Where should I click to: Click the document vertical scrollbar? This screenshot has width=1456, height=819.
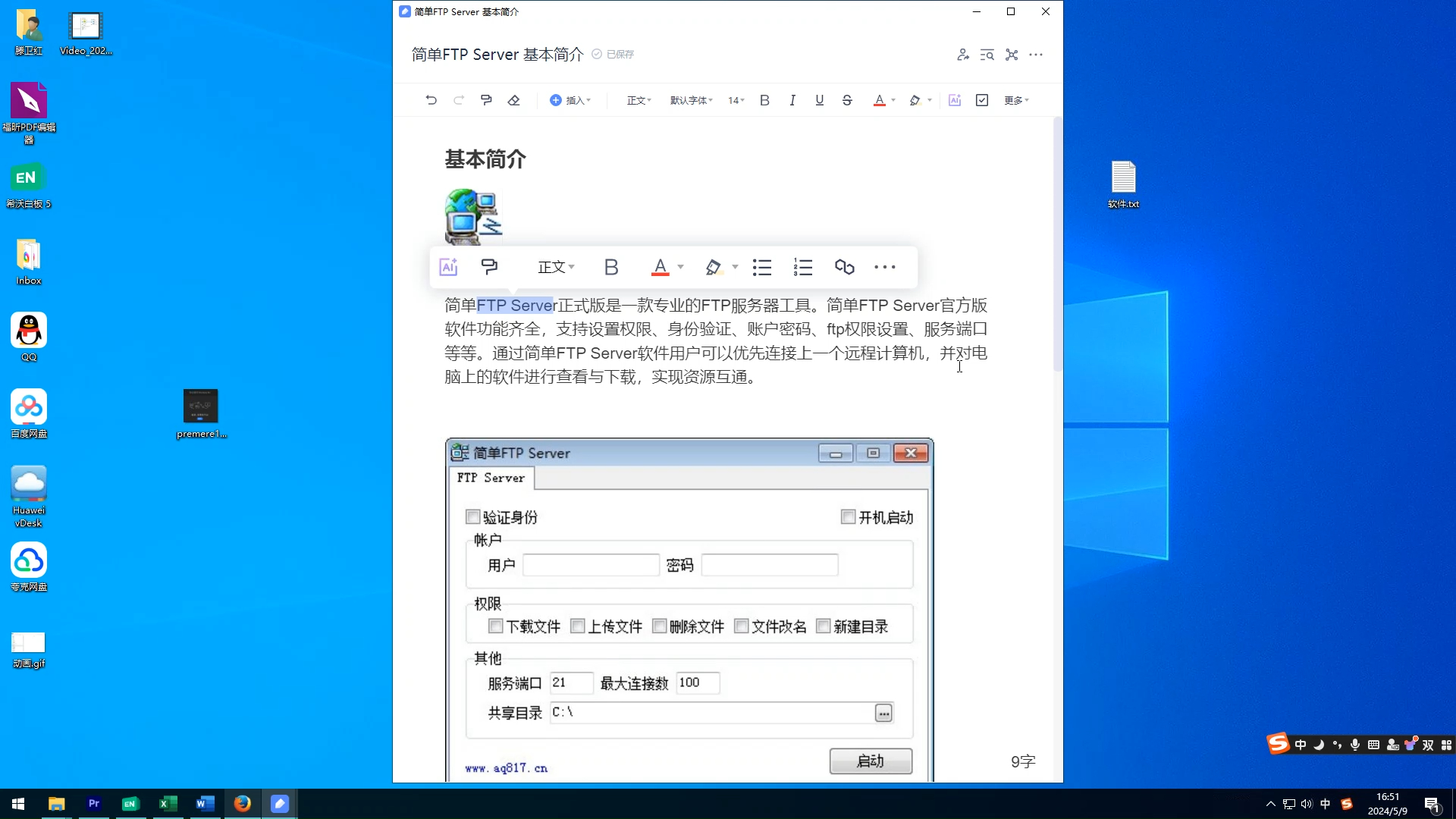coord(1058,243)
